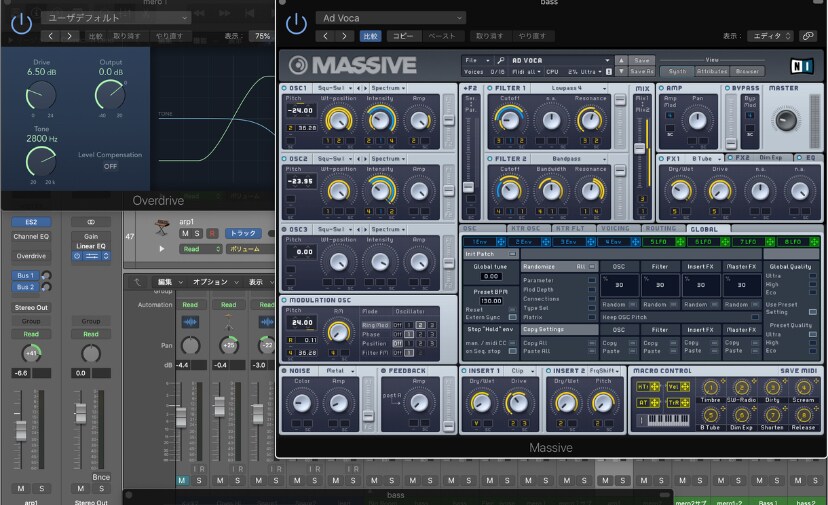Select the Browser view in Massive
The height and width of the screenshot is (505, 828).
pyautogui.click(x=747, y=71)
